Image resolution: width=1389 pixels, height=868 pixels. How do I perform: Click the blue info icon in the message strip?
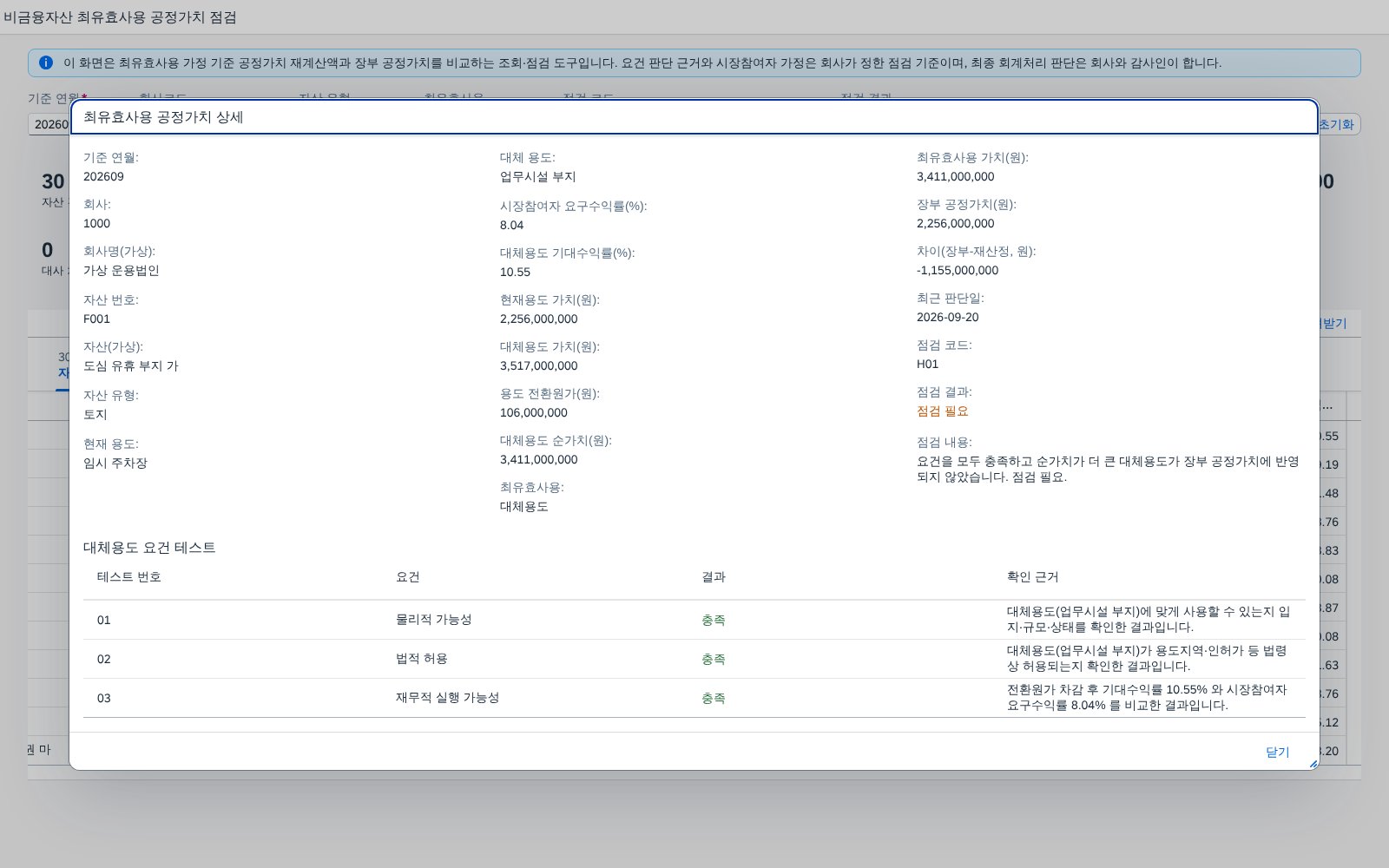46,62
